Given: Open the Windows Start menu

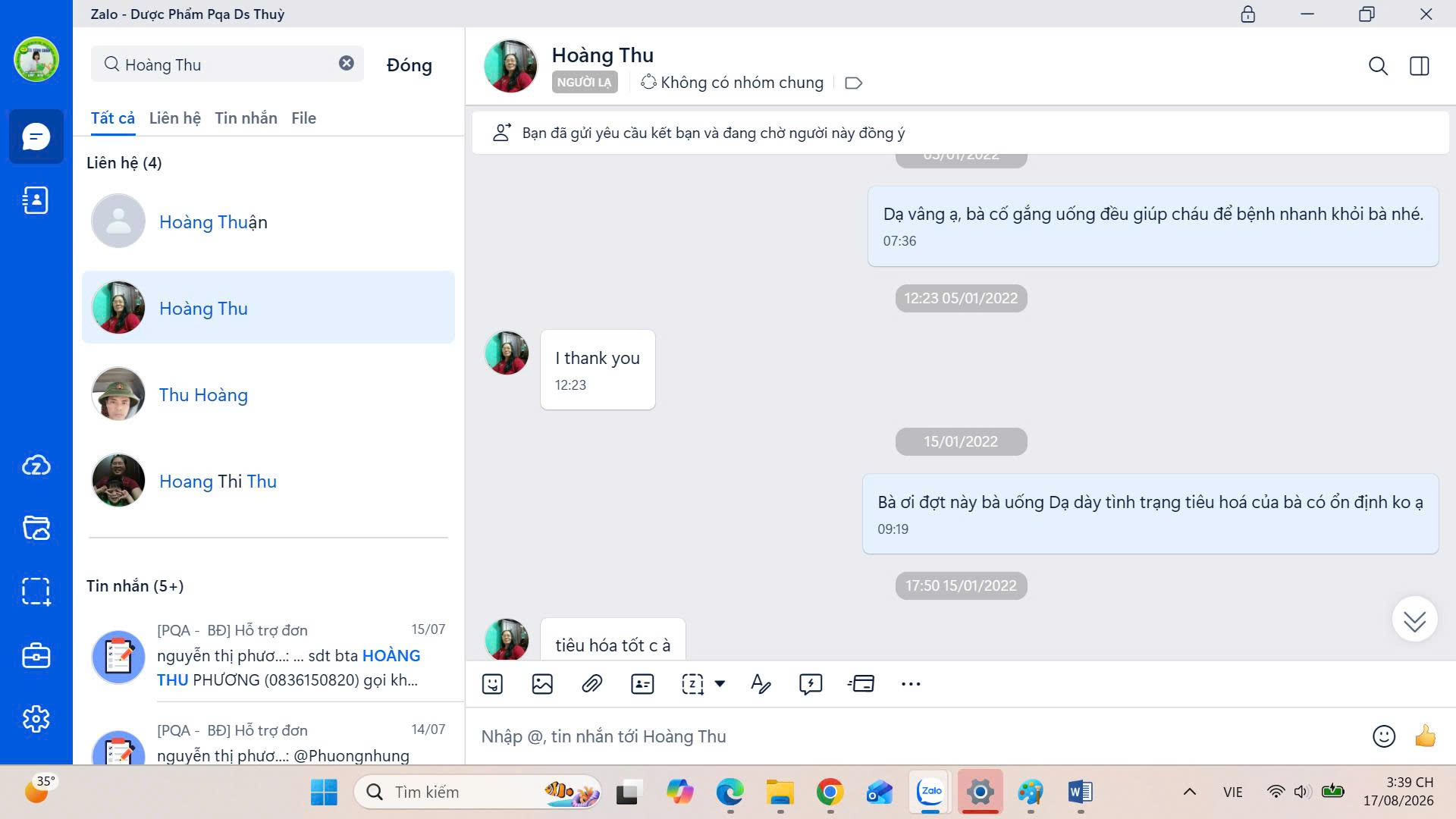Looking at the screenshot, I should coord(324,792).
